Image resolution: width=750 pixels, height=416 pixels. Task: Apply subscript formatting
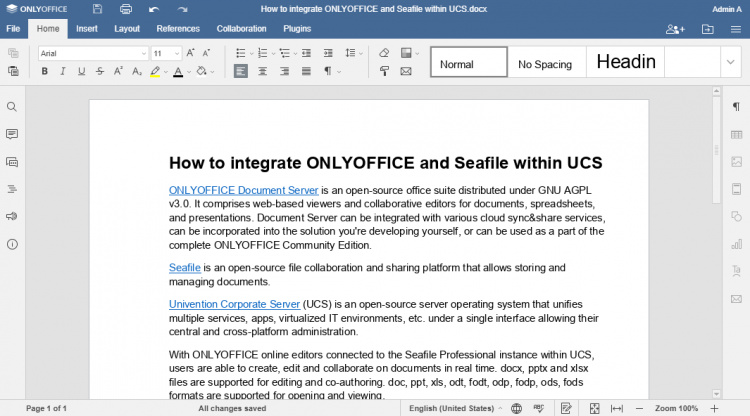coord(137,71)
